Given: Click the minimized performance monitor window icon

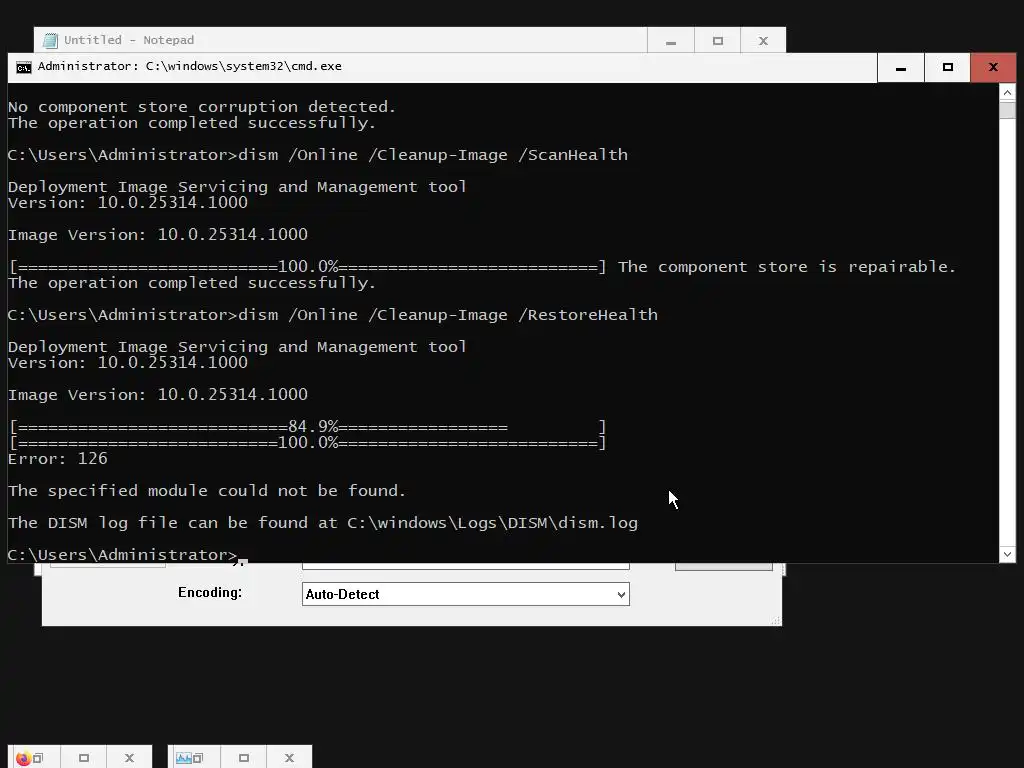Looking at the screenshot, I should click(184, 758).
